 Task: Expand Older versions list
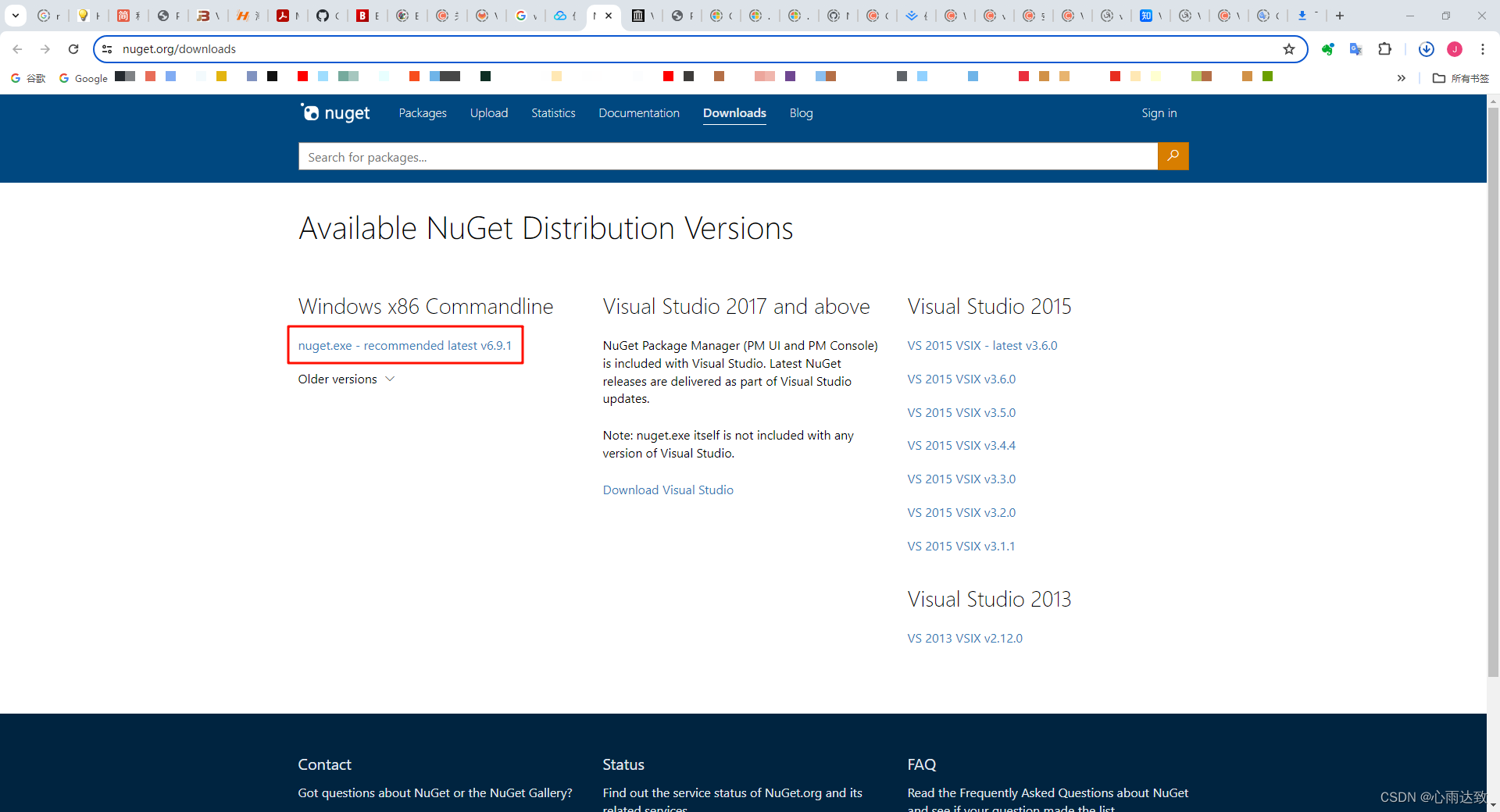pos(346,379)
